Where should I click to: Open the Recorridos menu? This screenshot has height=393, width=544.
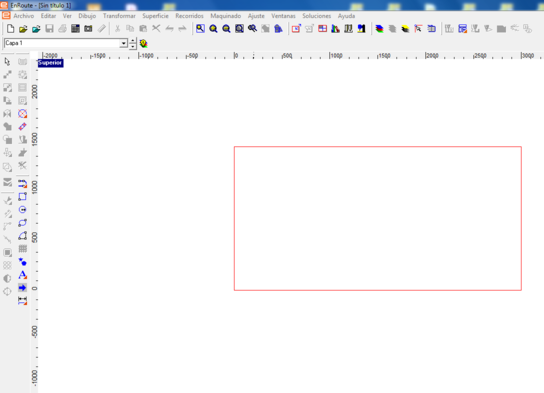[189, 16]
